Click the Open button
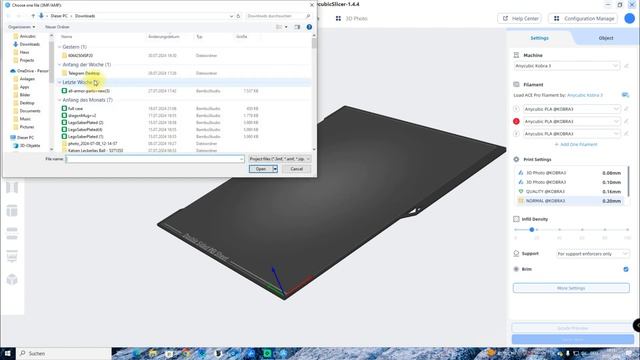 click(261, 169)
